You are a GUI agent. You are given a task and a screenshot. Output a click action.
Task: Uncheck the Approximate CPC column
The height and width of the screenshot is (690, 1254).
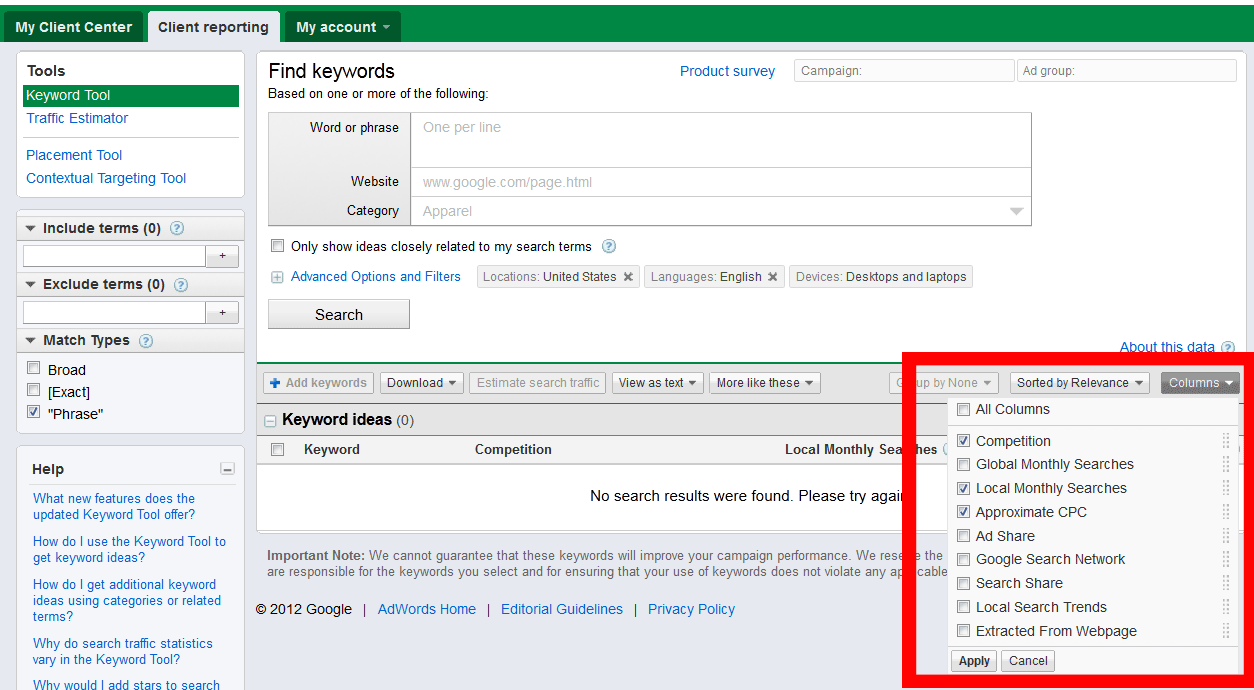tap(964, 512)
